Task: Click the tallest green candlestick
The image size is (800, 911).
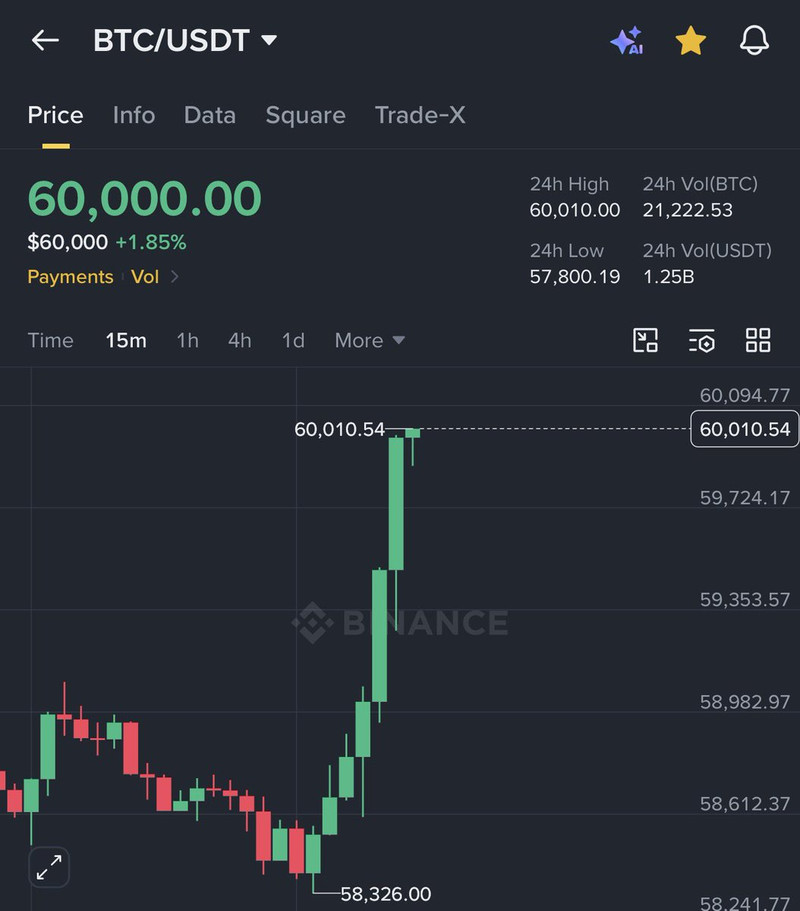Action: click(x=396, y=504)
